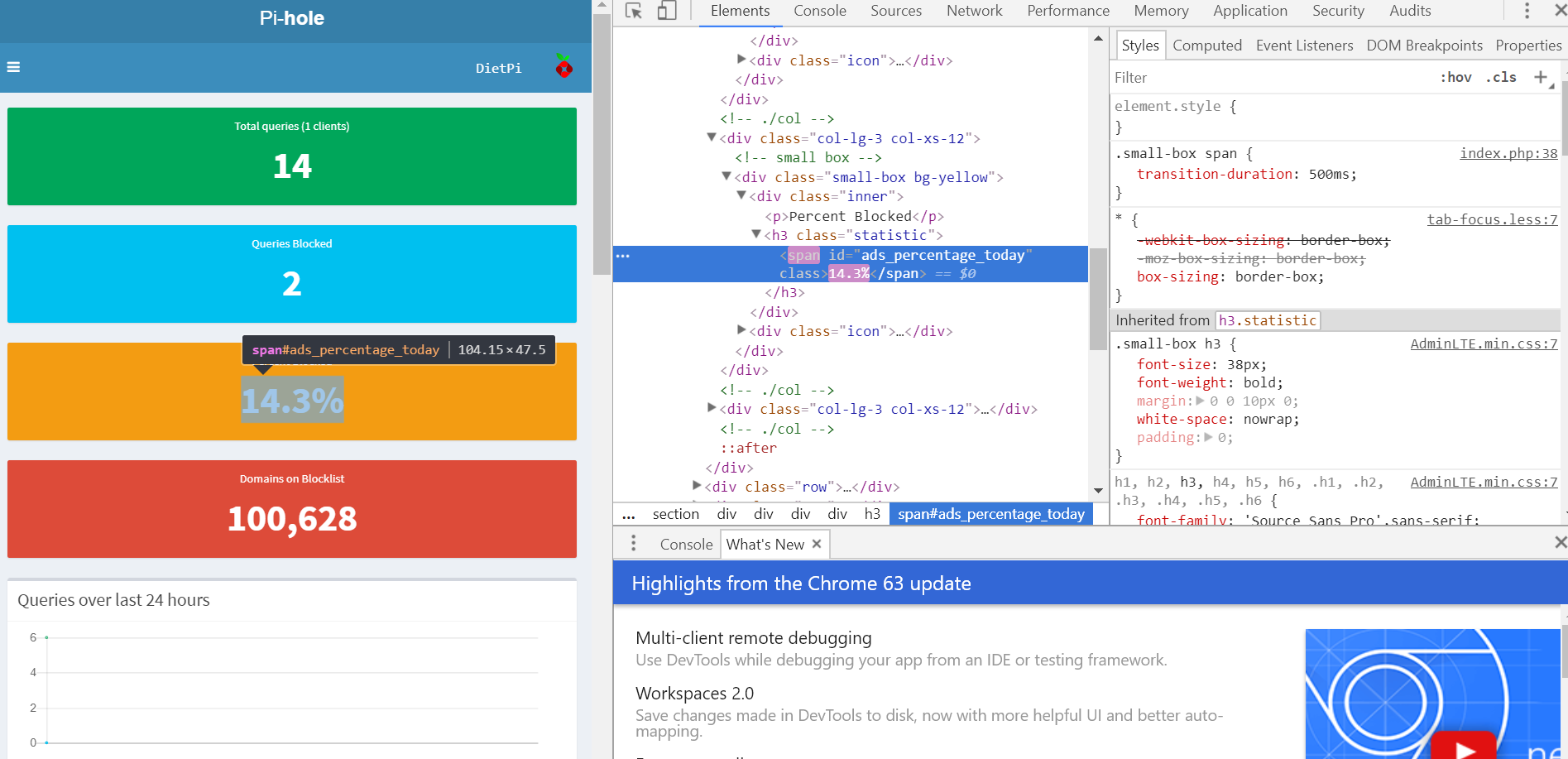Open the Application panel tab
Viewport: 1568px width, 759px height.
click(x=1250, y=11)
